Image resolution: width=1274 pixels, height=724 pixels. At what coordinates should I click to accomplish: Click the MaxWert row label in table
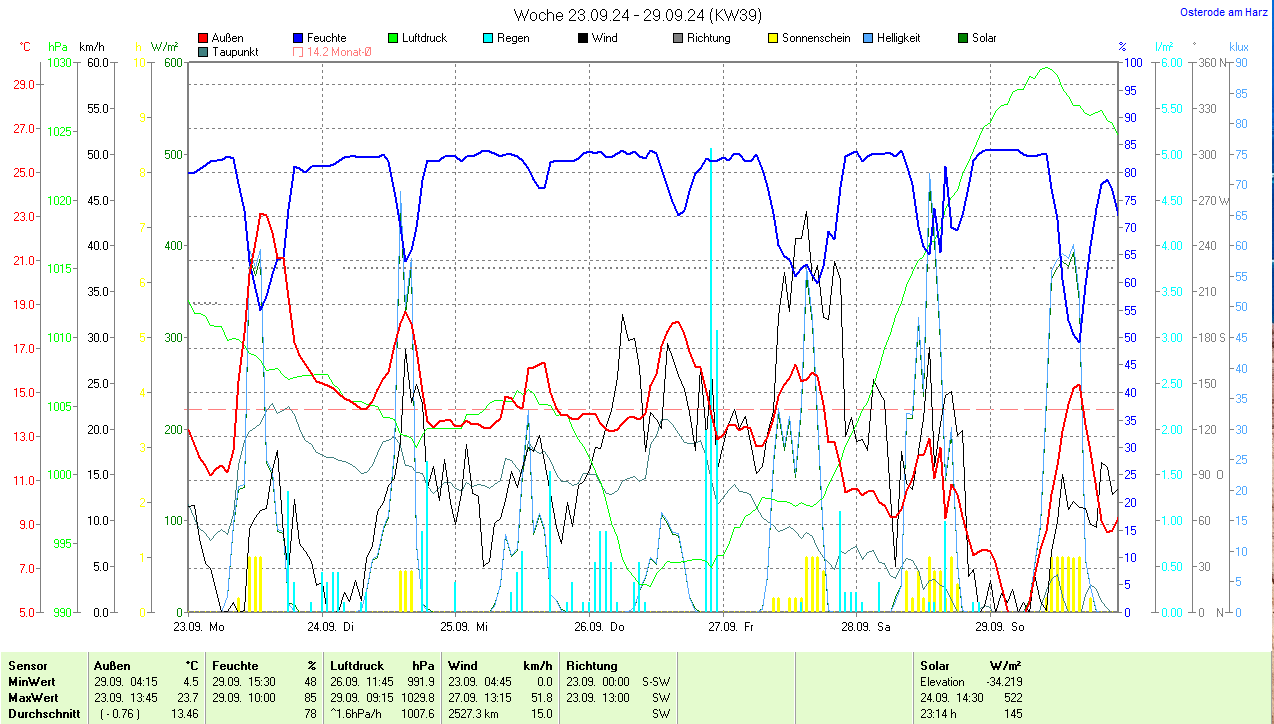pyautogui.click(x=32, y=697)
